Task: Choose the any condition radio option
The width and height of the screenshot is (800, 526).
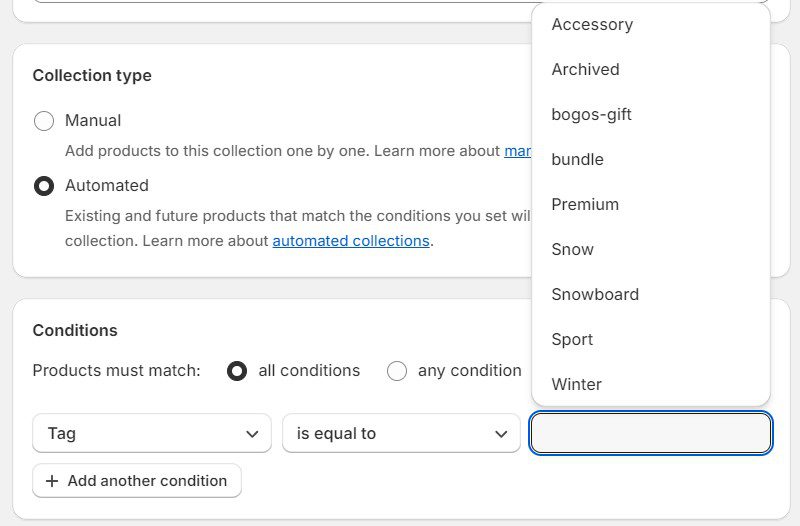Action: pos(397,371)
